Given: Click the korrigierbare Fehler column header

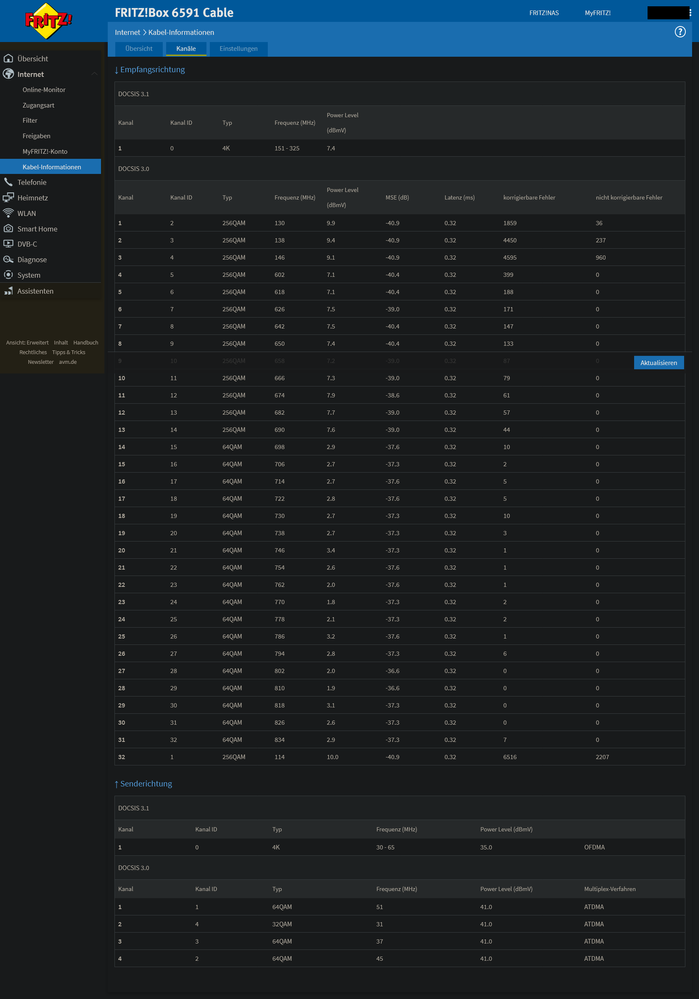Looking at the screenshot, I should coord(529,198).
